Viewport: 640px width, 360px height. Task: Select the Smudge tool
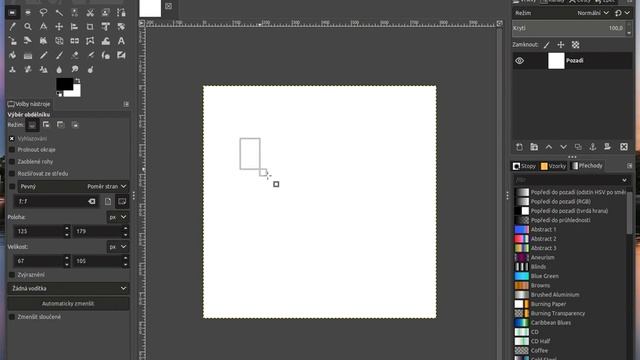(x=75, y=69)
